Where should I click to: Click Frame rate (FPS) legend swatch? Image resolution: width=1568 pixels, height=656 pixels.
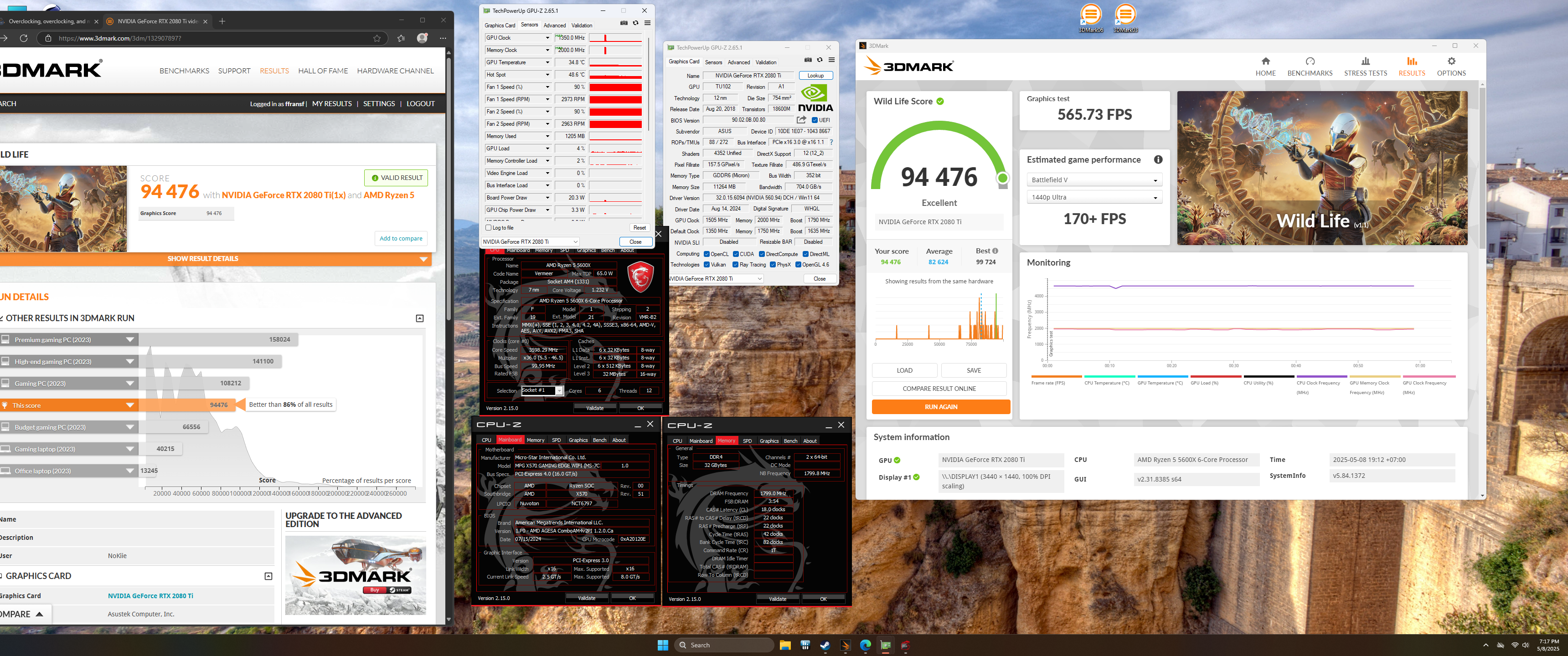(1056, 377)
